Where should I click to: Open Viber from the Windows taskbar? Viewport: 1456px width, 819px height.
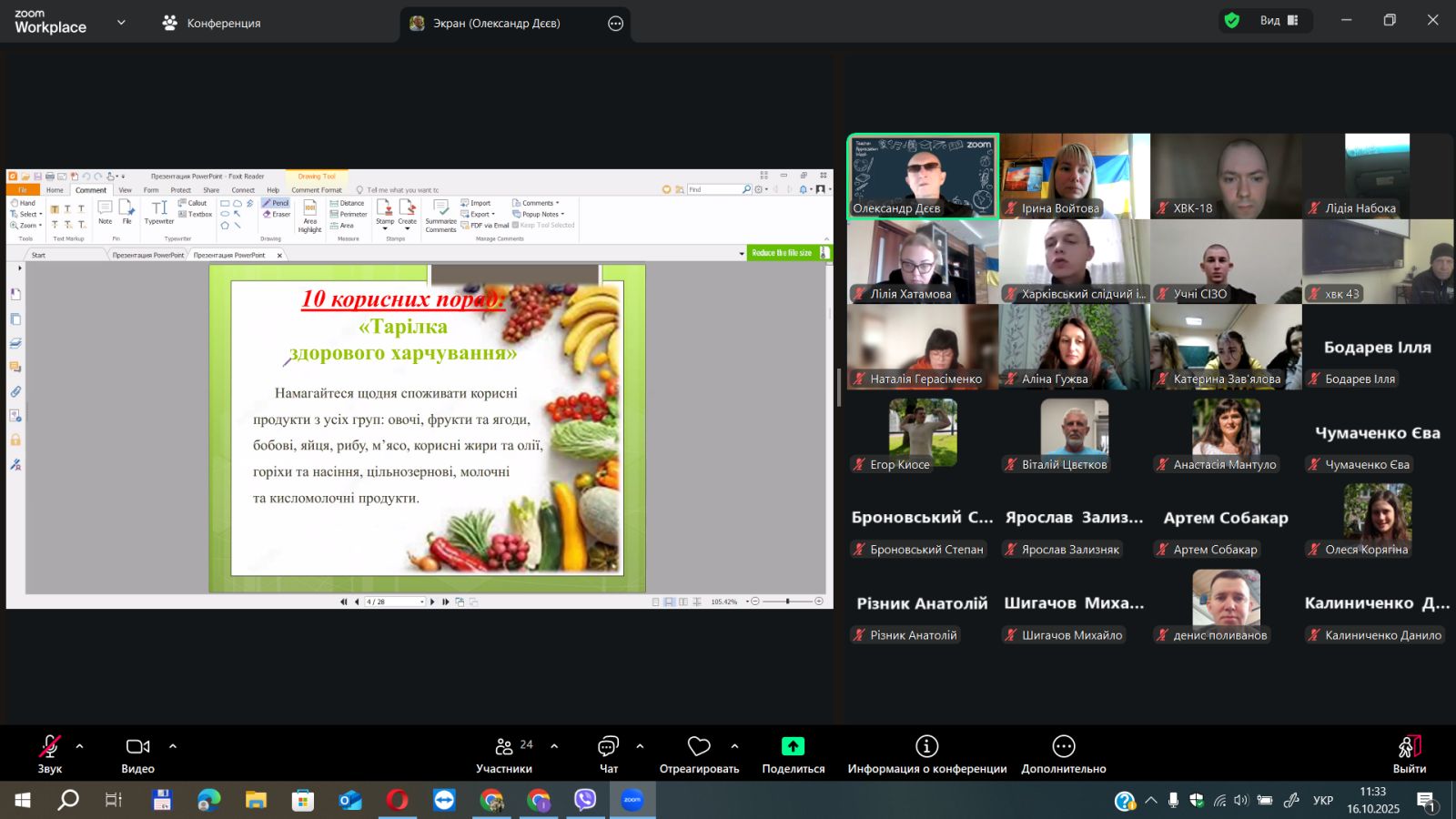[x=585, y=800]
